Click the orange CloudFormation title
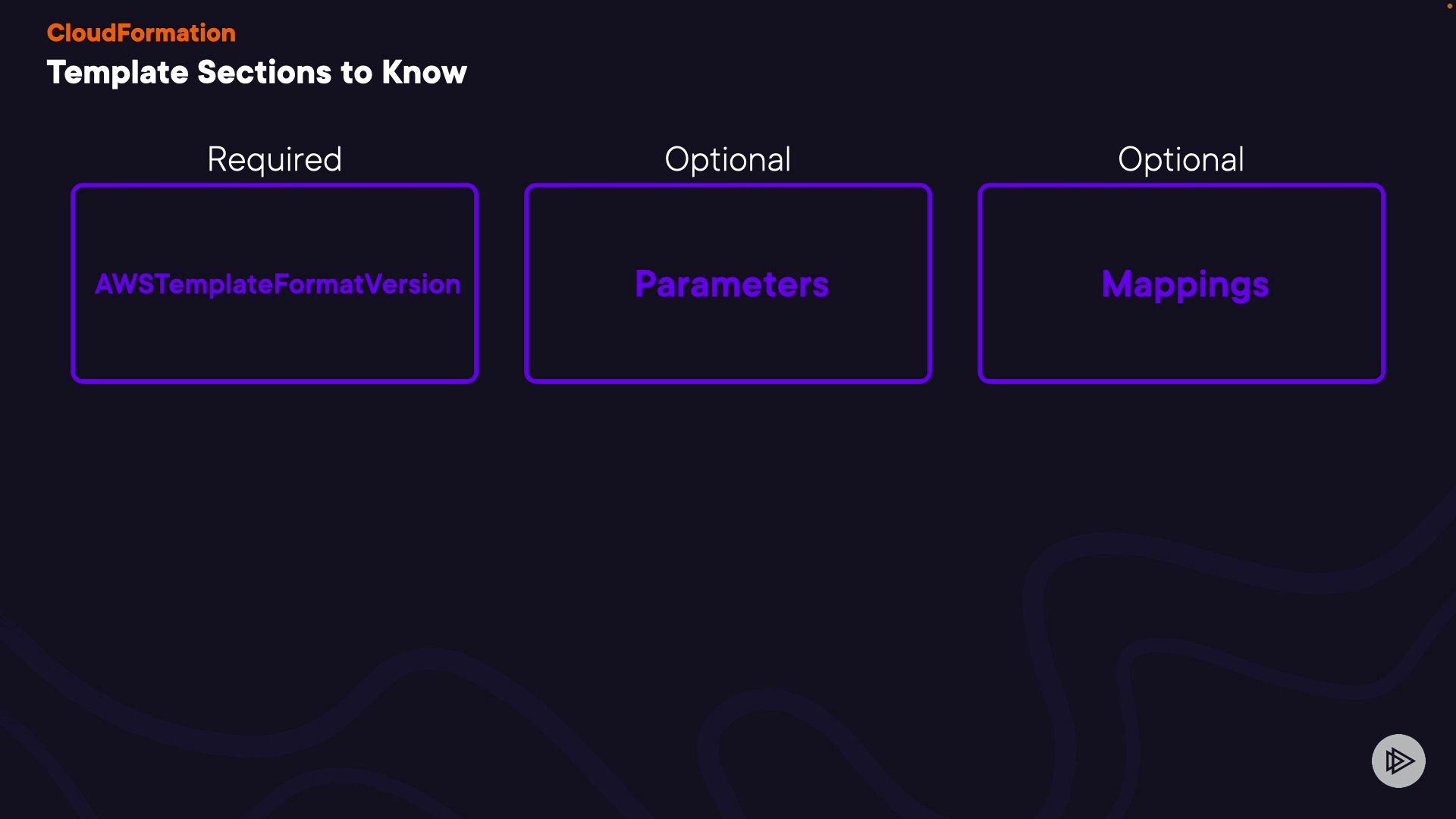1456x819 pixels. [x=141, y=33]
